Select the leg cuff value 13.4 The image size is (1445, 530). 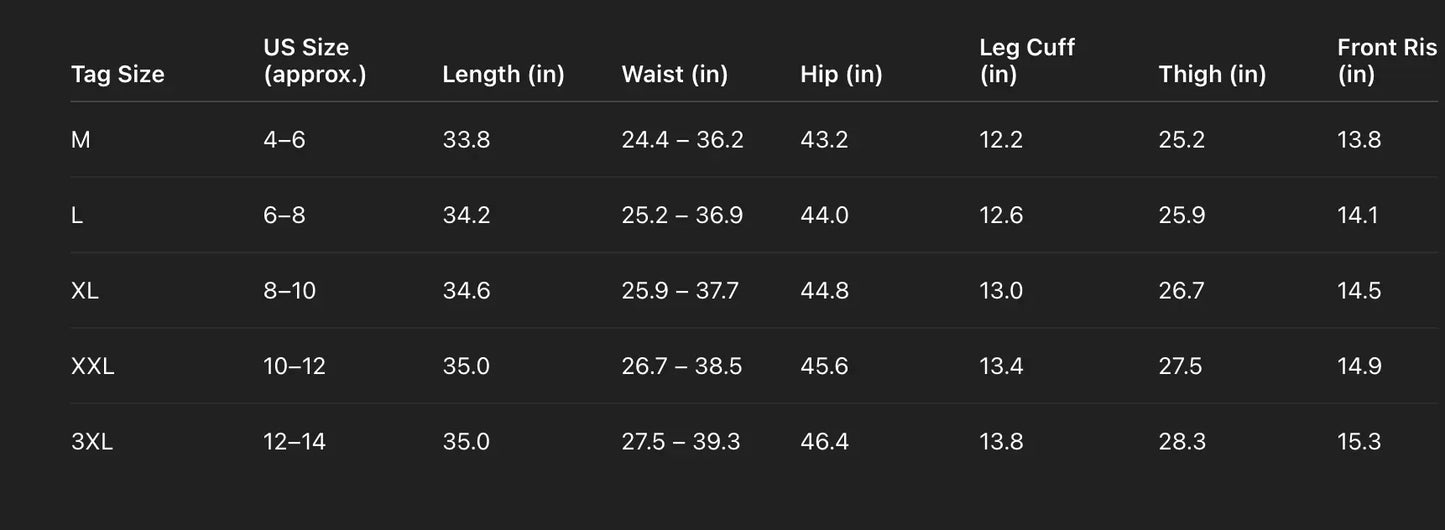click(1001, 366)
